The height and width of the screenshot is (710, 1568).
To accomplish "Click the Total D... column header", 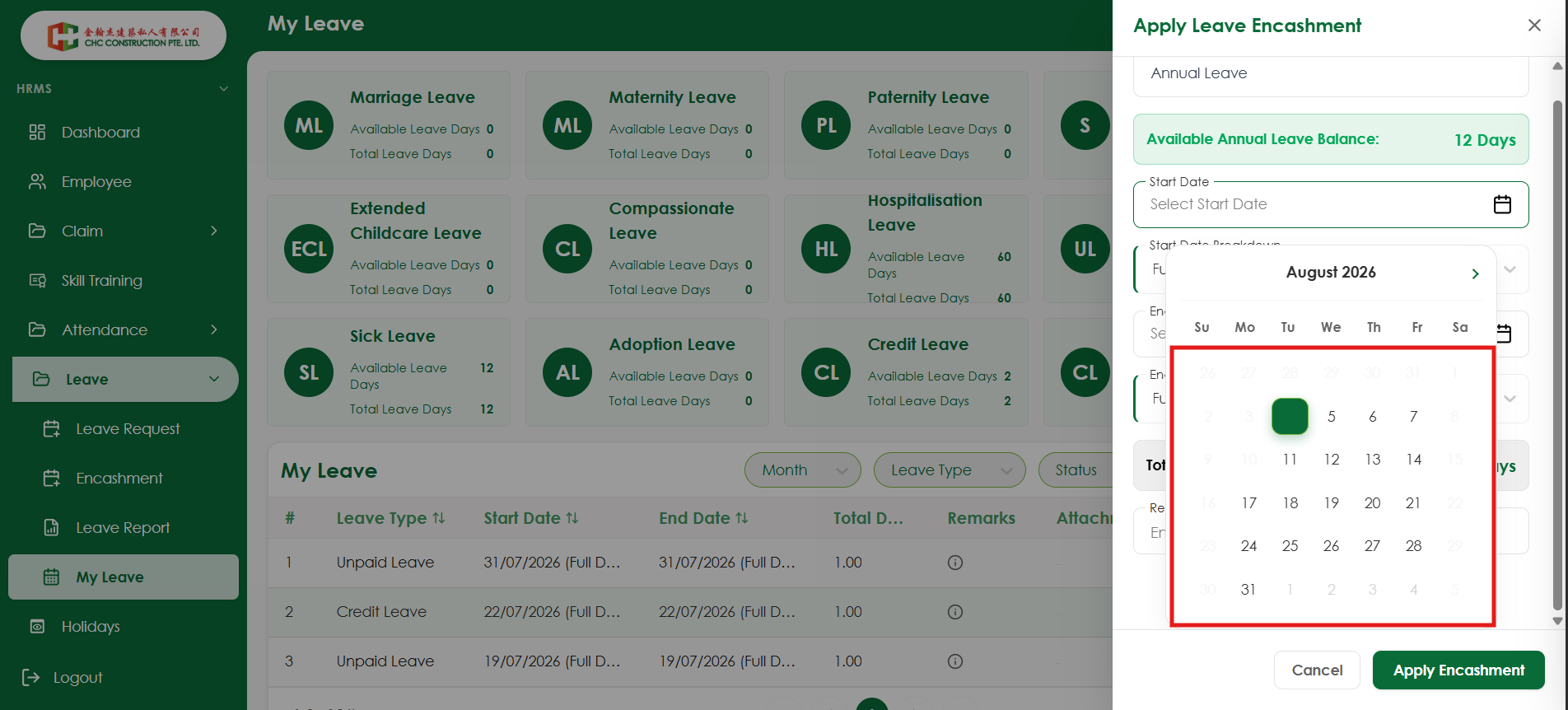I will [868, 518].
